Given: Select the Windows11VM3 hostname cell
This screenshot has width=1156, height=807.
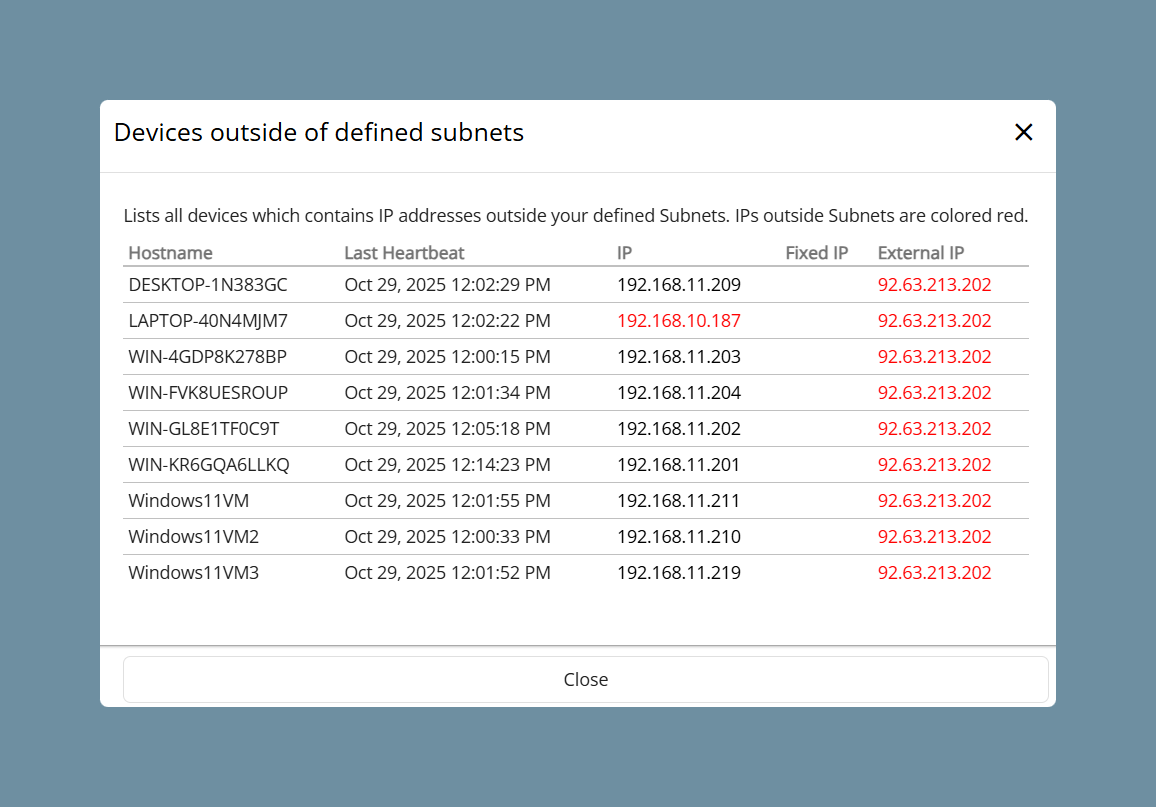Looking at the screenshot, I should coord(194,573).
